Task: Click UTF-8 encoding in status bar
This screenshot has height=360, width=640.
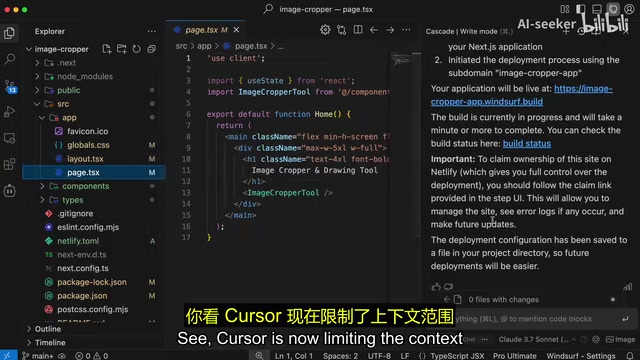Action: 379,356
